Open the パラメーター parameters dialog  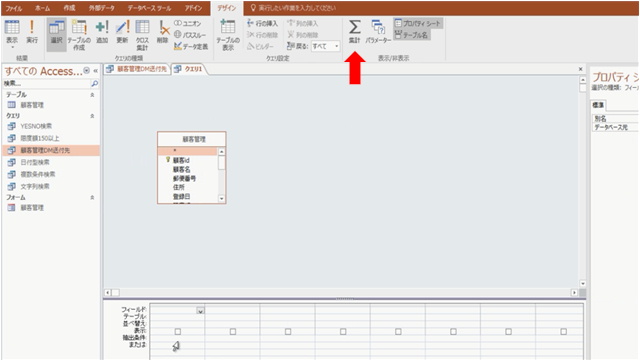[378, 31]
